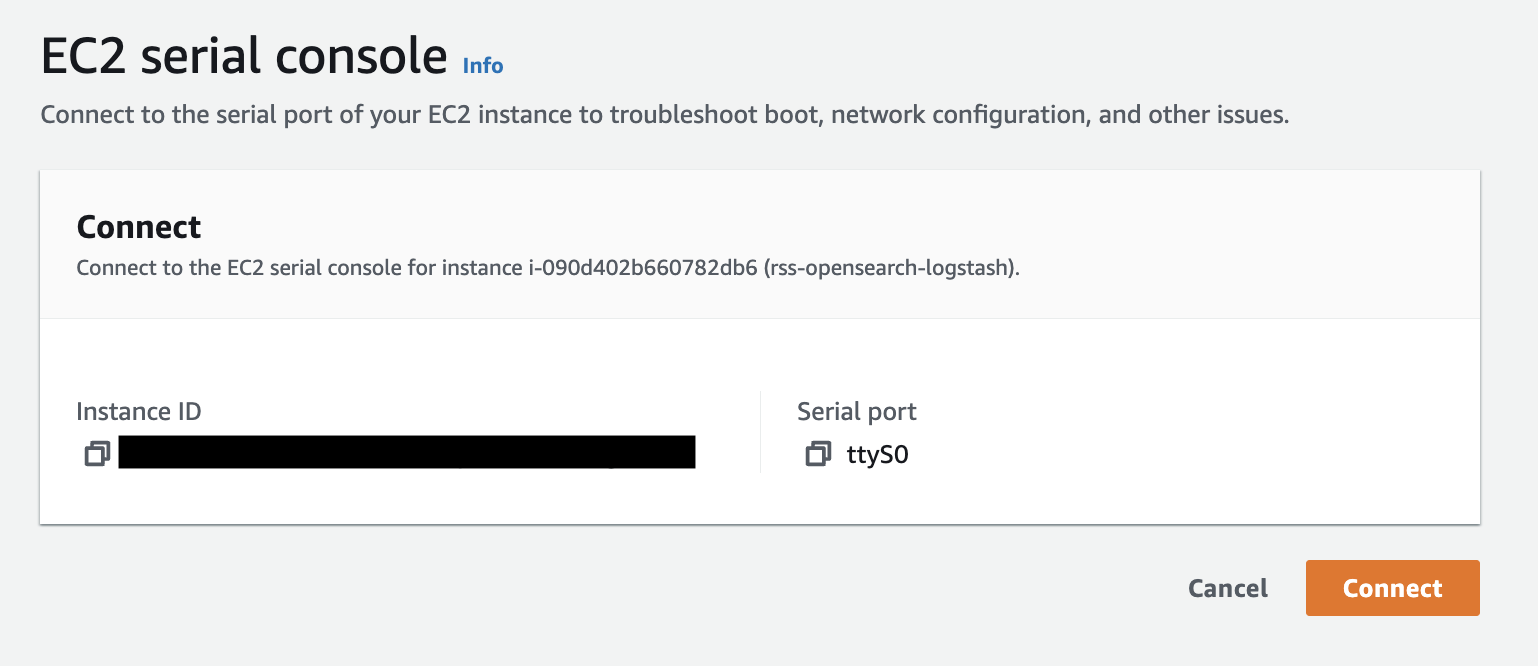Open the Info link beside the title
Image resolution: width=1538 pixels, height=666 pixels.
483,66
